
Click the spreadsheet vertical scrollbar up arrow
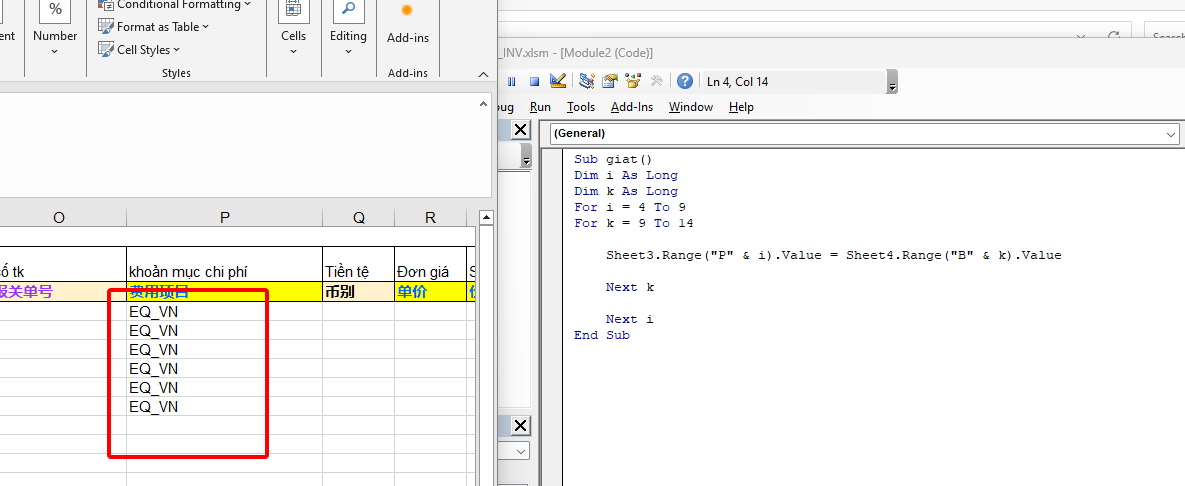[x=487, y=218]
